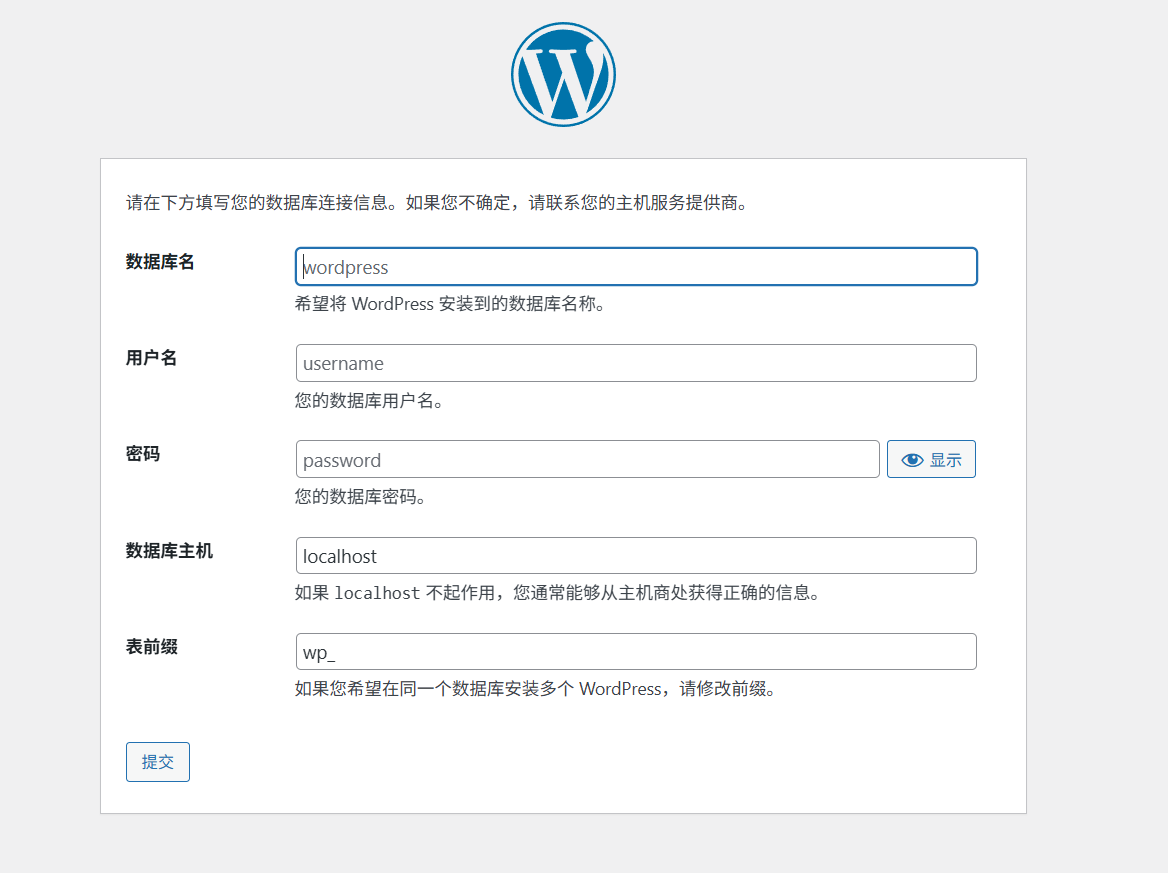Select the 密码 password input field
Image resolution: width=1168 pixels, height=873 pixels.
(x=588, y=460)
